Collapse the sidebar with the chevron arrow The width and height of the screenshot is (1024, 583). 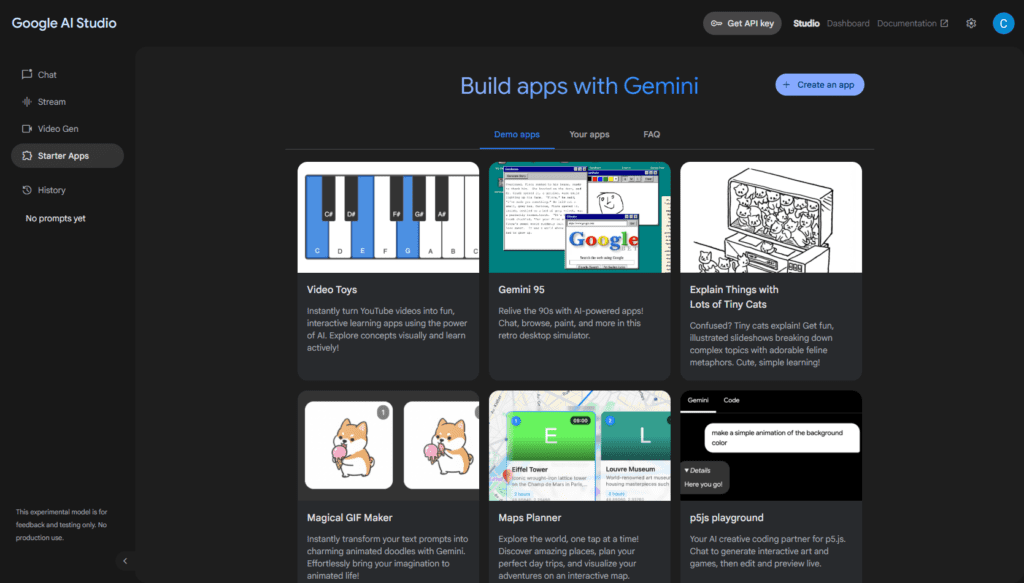pyautogui.click(x=125, y=561)
